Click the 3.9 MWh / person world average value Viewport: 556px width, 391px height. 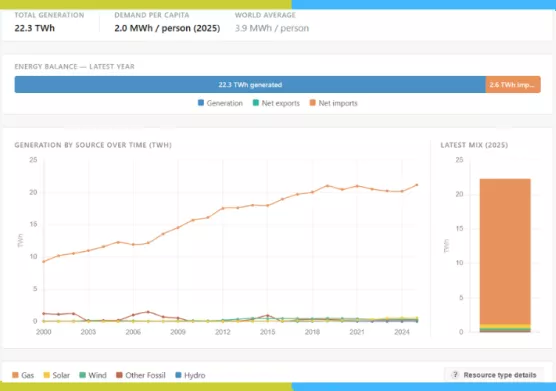coord(272,28)
